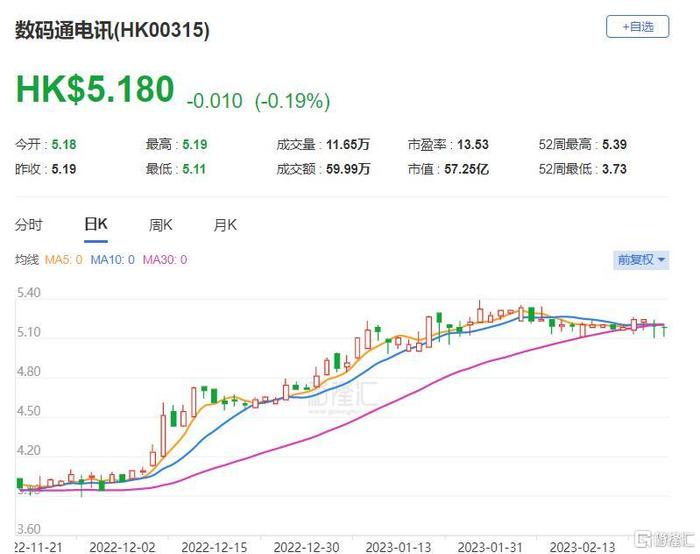Click the 市值 value 57.25亿
Screen dimensions: 700x554
click(x=467, y=169)
